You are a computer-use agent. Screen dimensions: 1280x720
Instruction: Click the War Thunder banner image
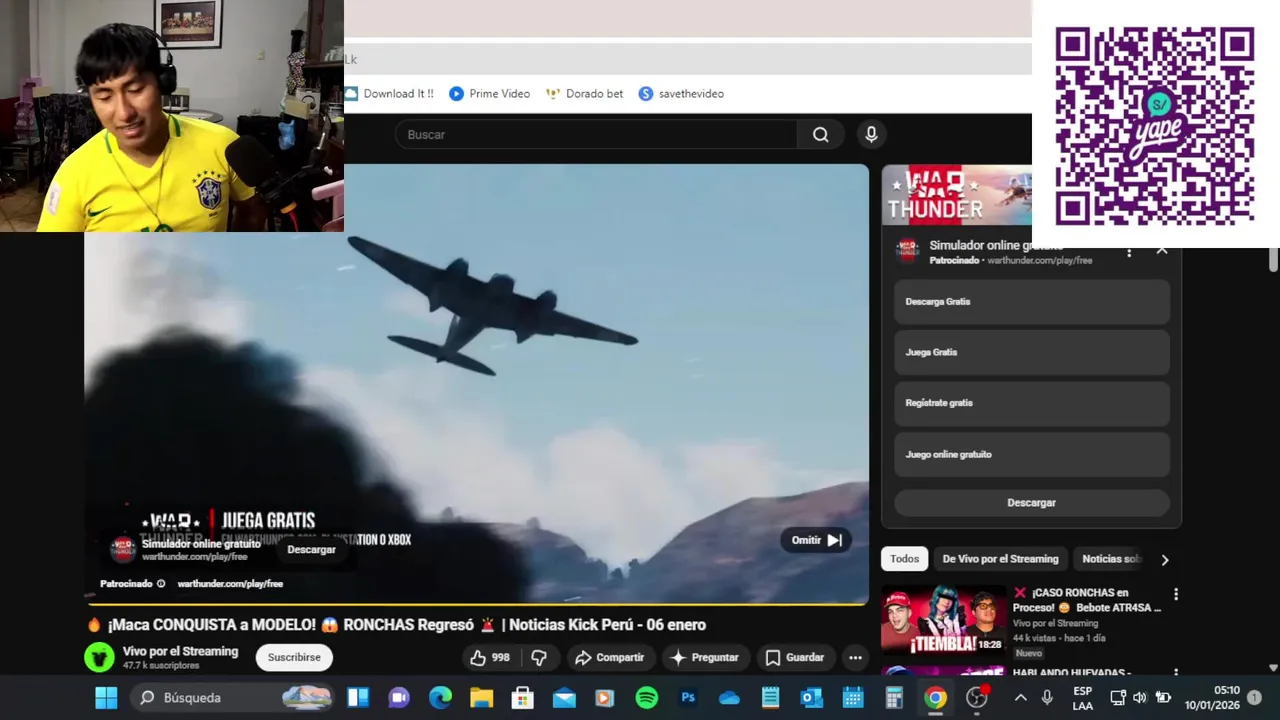956,195
